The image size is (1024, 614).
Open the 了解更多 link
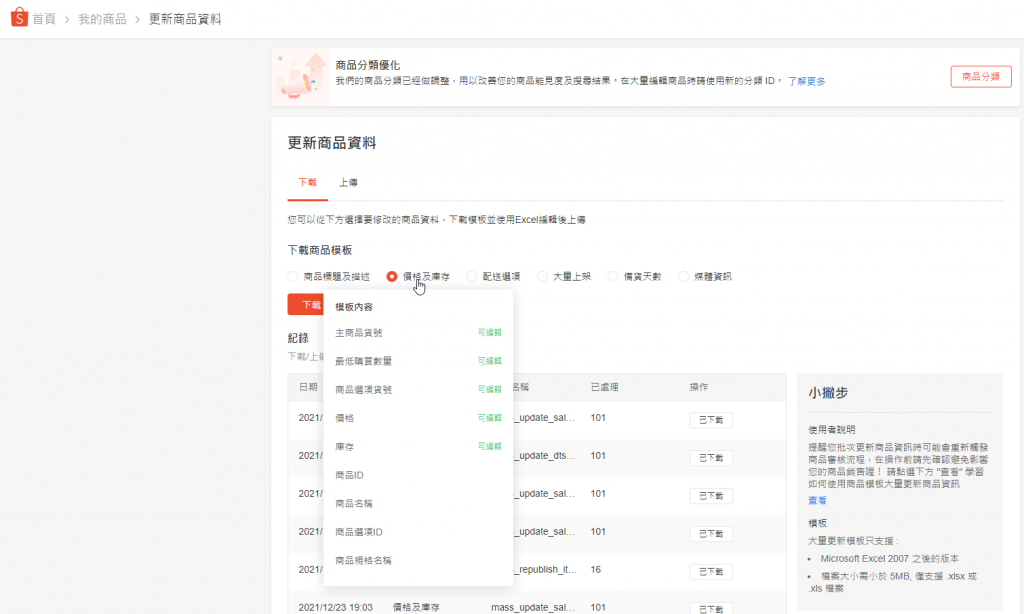click(x=806, y=81)
